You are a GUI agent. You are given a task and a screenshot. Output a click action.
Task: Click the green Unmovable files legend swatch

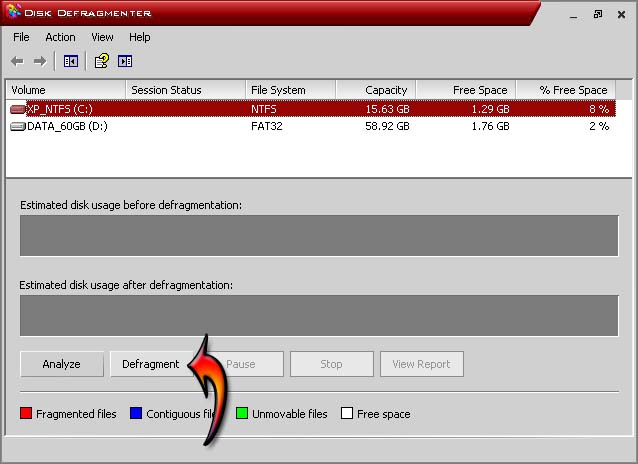(242, 414)
